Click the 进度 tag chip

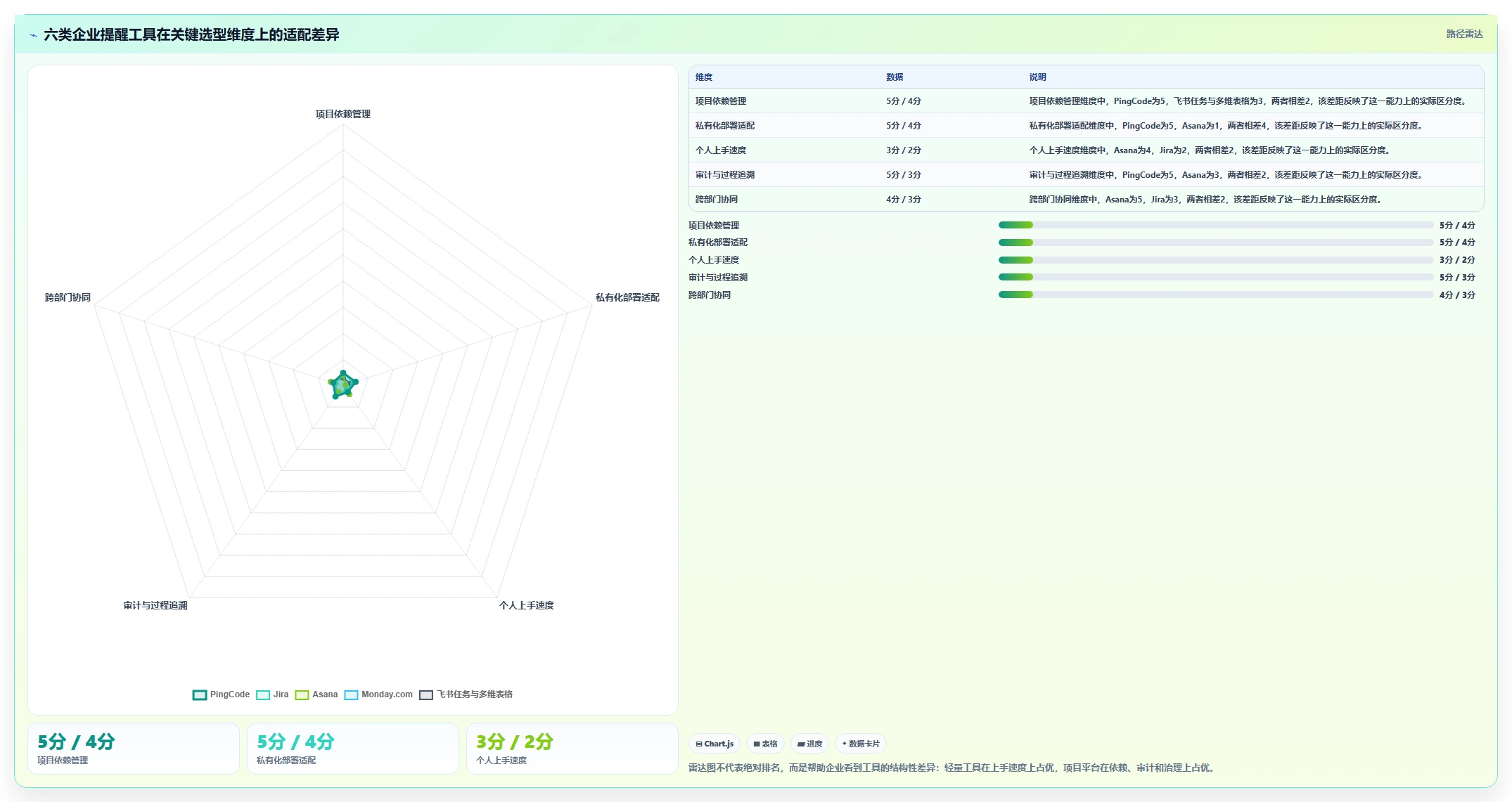click(x=809, y=744)
